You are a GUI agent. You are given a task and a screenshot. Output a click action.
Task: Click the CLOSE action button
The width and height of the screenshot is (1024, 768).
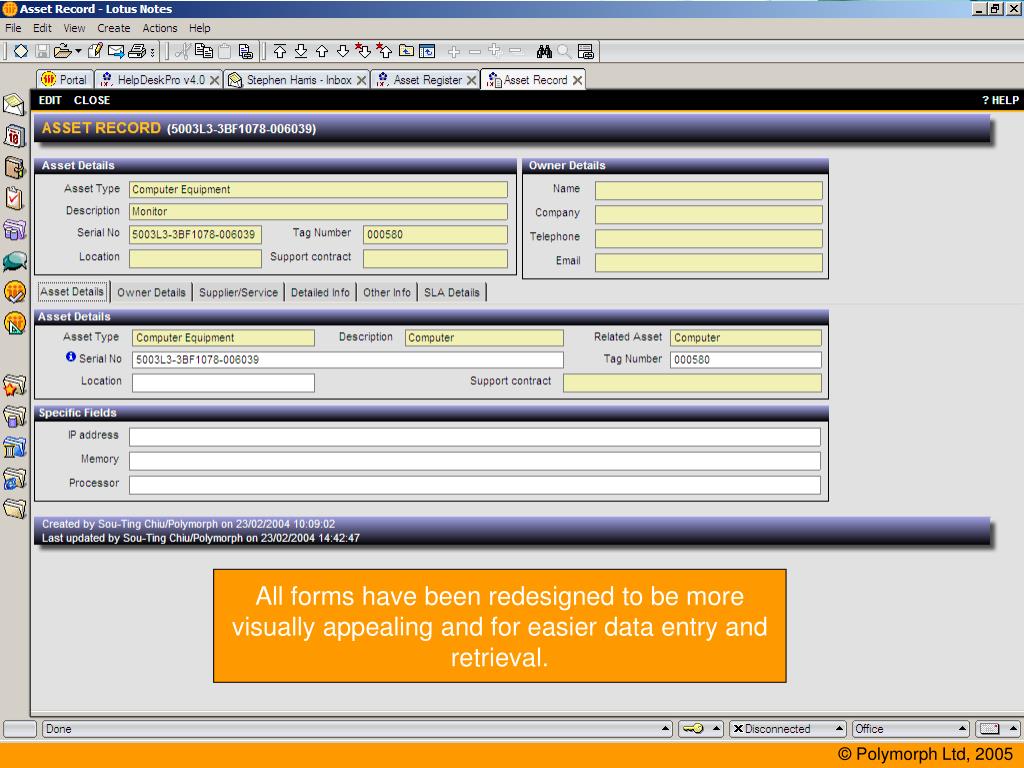(x=92, y=101)
